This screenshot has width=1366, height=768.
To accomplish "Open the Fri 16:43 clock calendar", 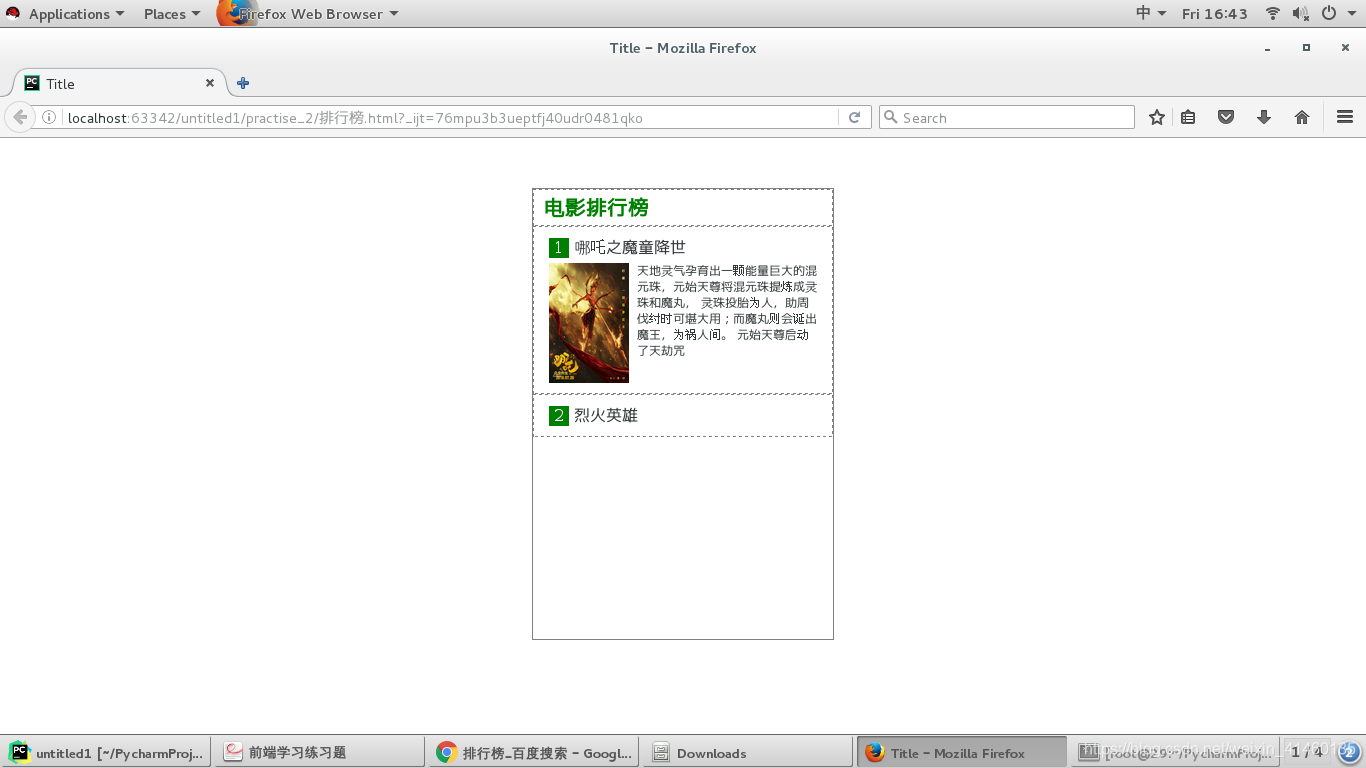I will 1215,14.
